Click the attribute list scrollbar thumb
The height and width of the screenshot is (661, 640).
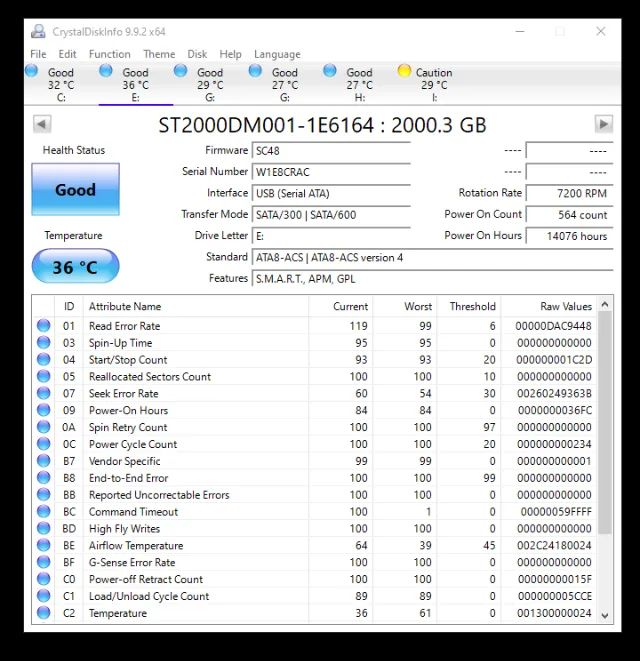pyautogui.click(x=605, y=423)
